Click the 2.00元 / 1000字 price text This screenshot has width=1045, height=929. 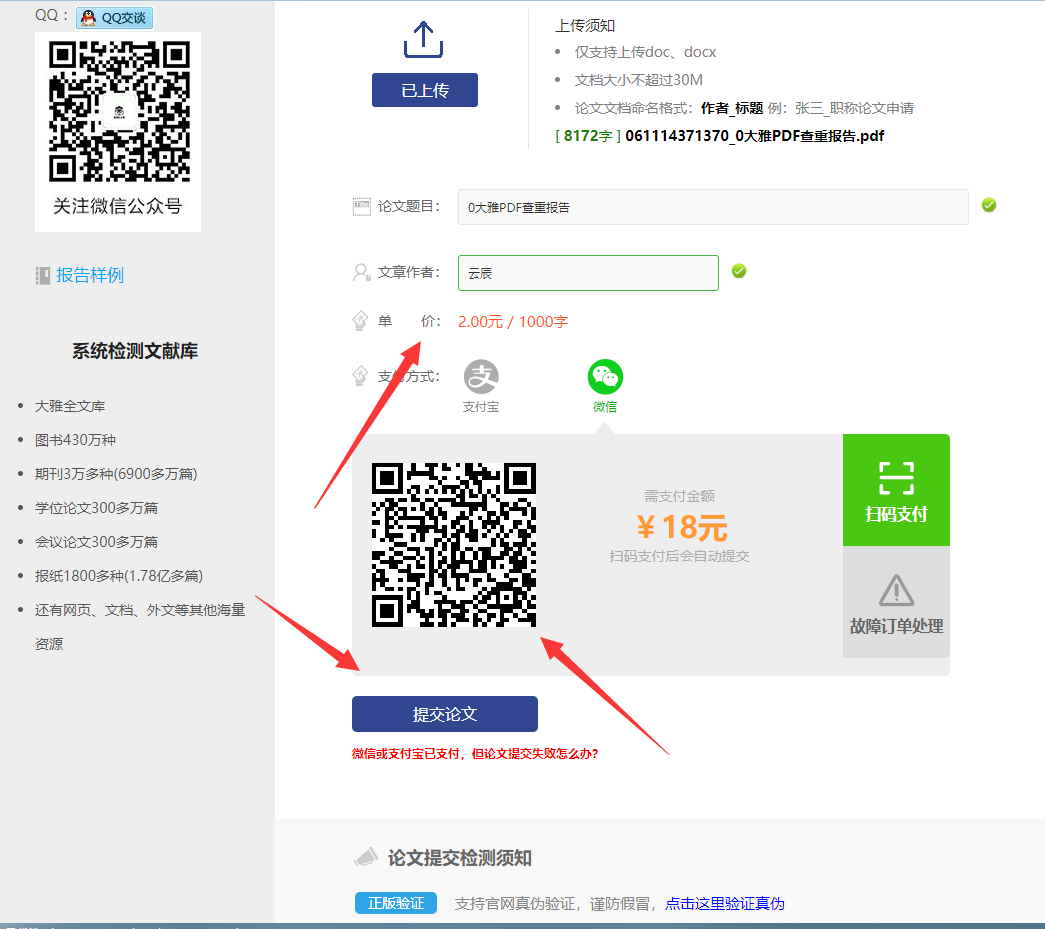[513, 322]
